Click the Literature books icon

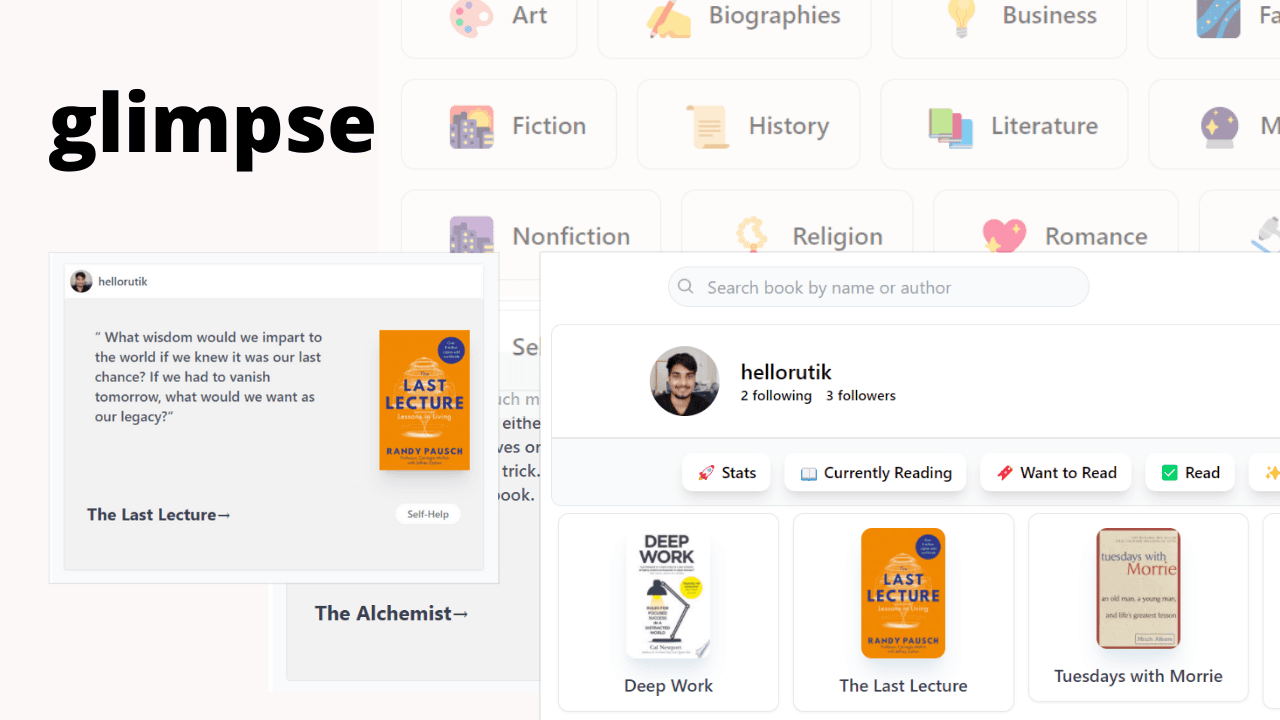coord(950,127)
